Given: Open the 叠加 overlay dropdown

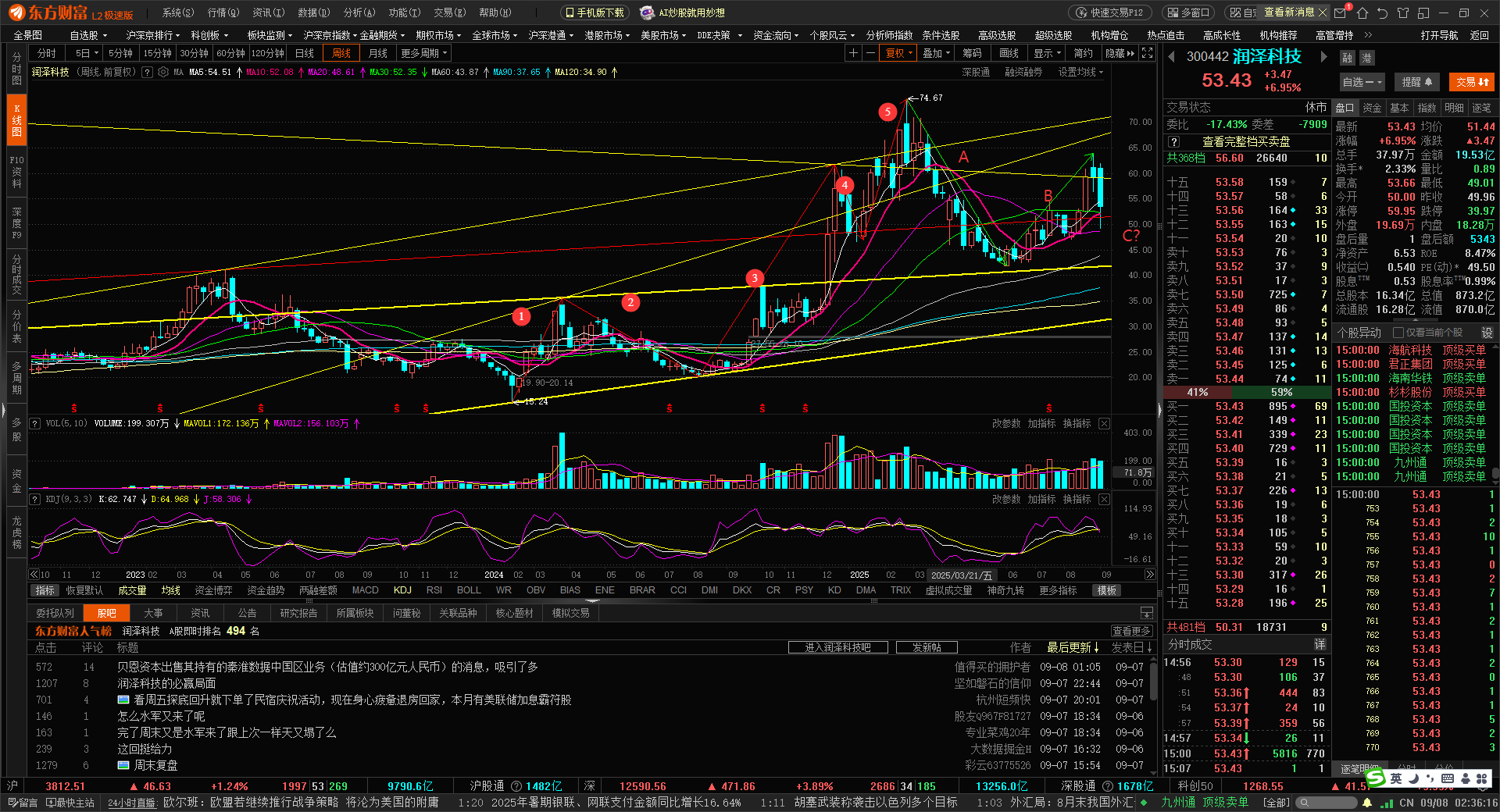Looking at the screenshot, I should 936,53.
